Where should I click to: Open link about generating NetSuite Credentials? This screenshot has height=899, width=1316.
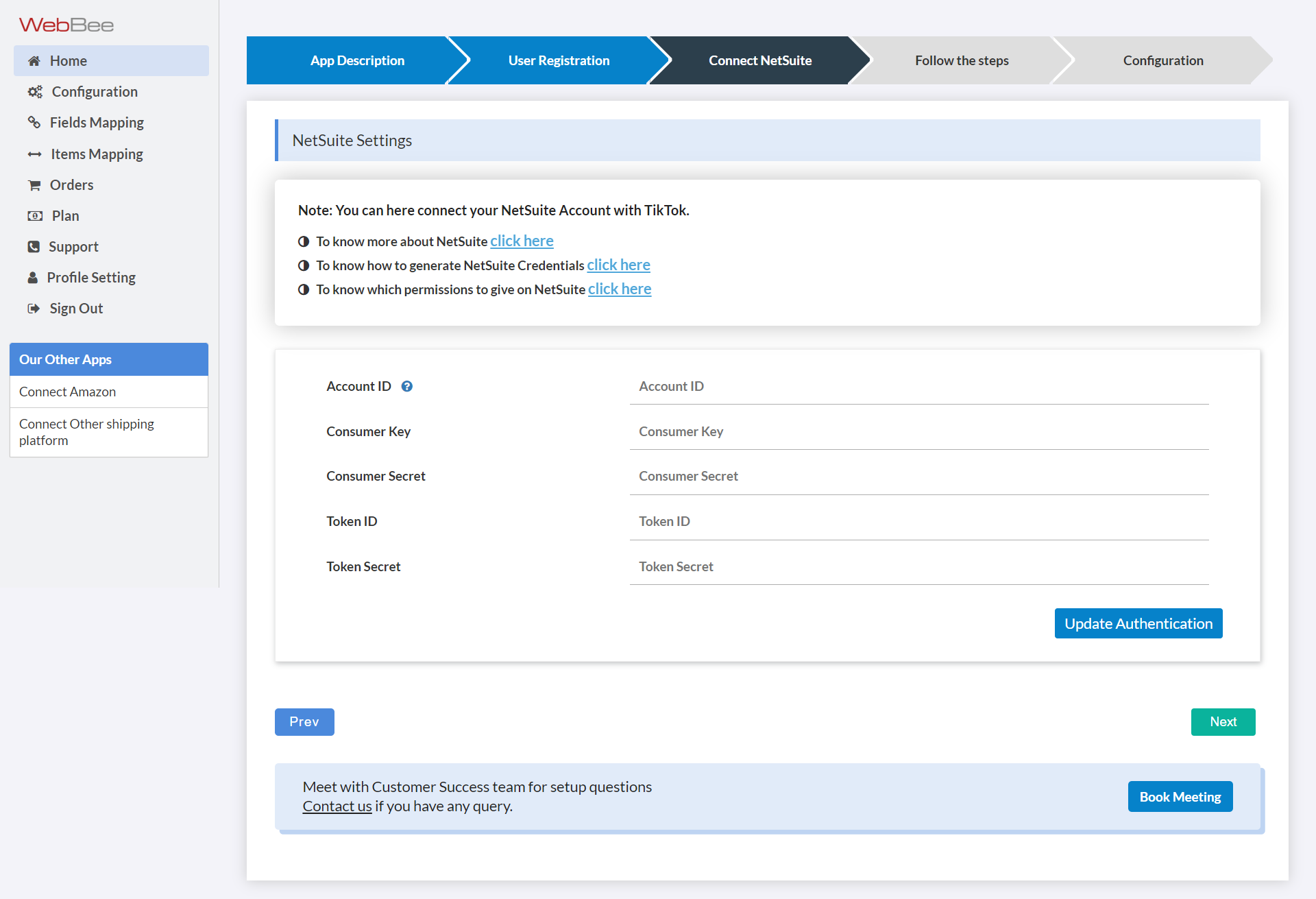(x=618, y=265)
